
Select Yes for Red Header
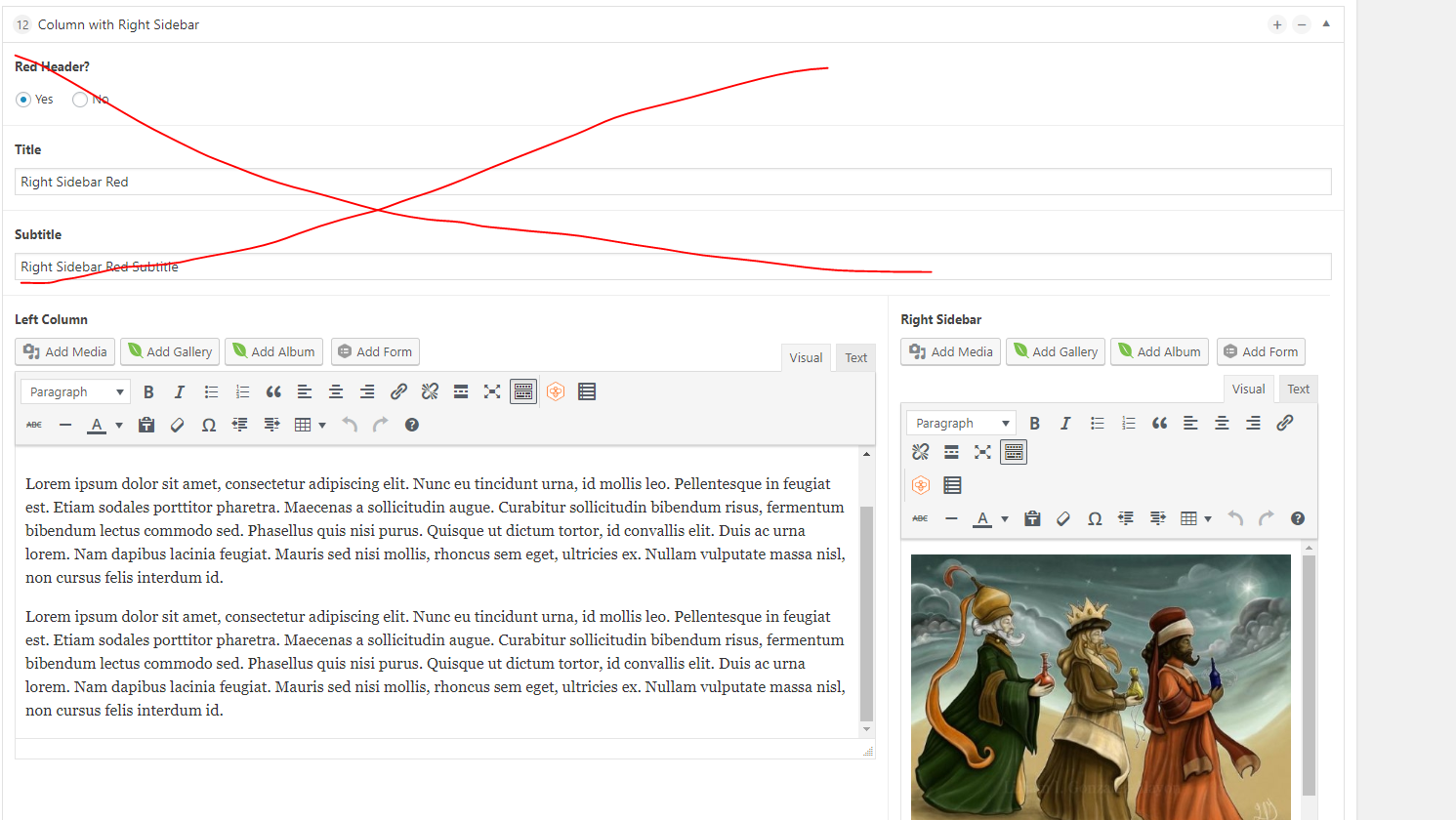pos(23,100)
